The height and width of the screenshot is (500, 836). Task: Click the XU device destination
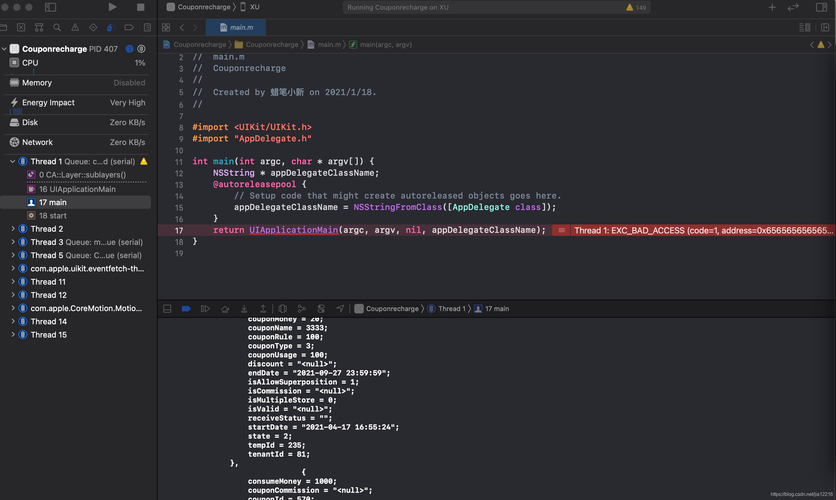250,7
